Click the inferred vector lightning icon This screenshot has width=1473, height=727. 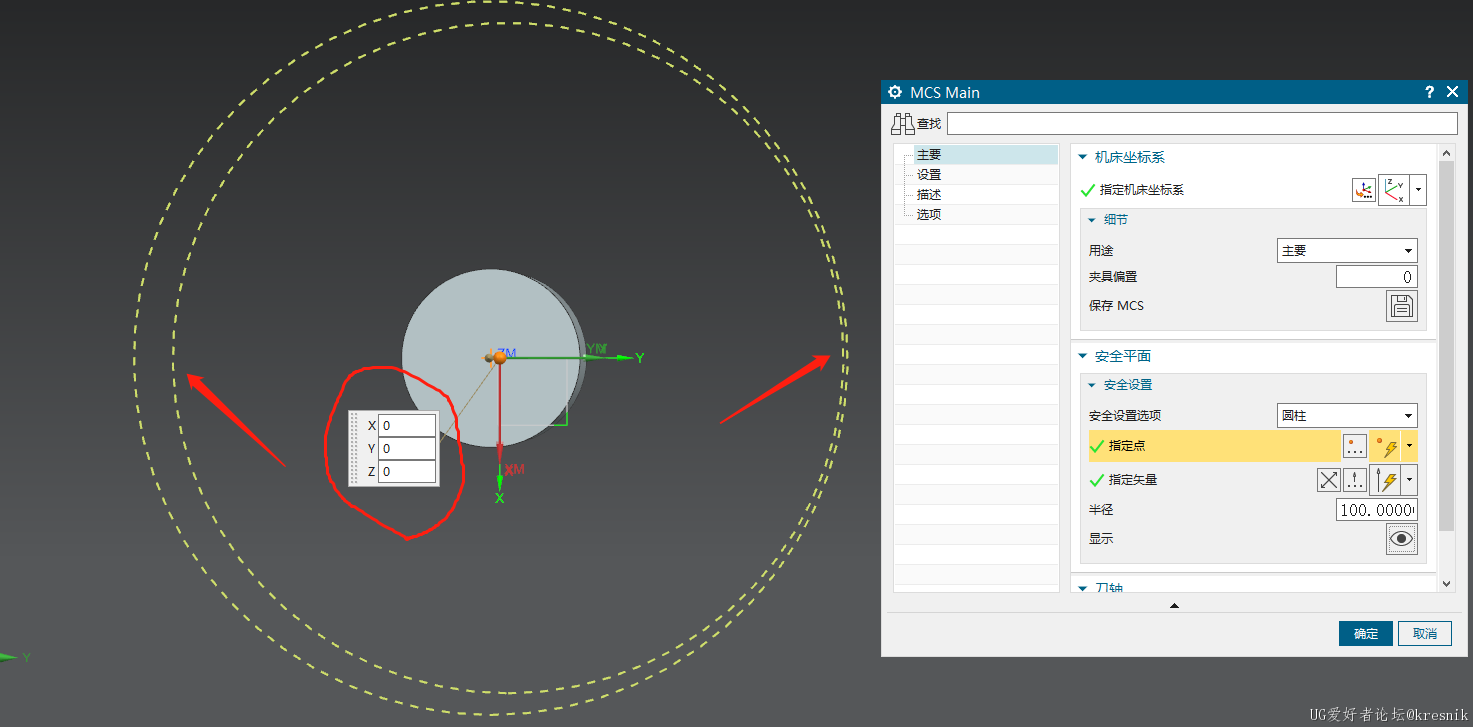tap(1385, 480)
